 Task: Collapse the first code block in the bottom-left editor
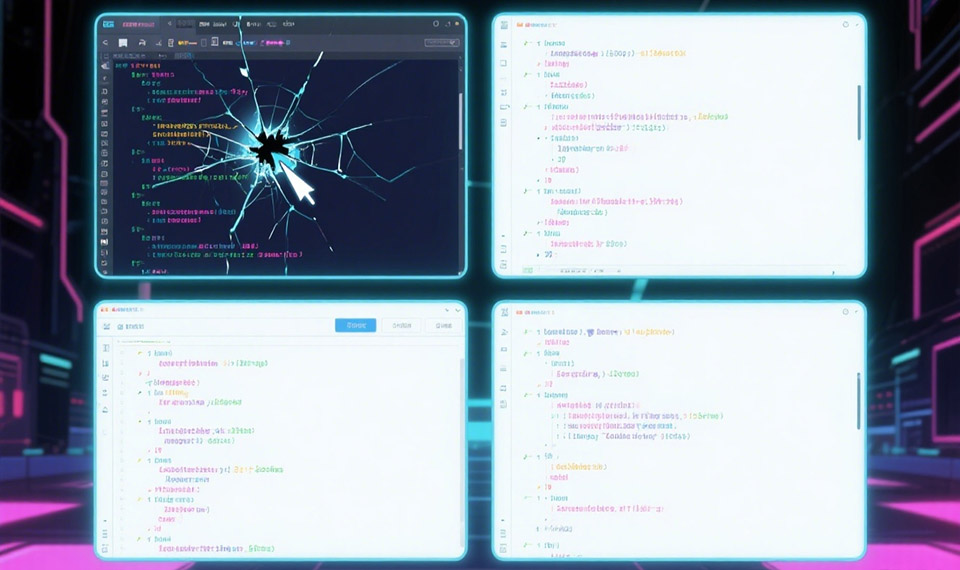click(138, 353)
